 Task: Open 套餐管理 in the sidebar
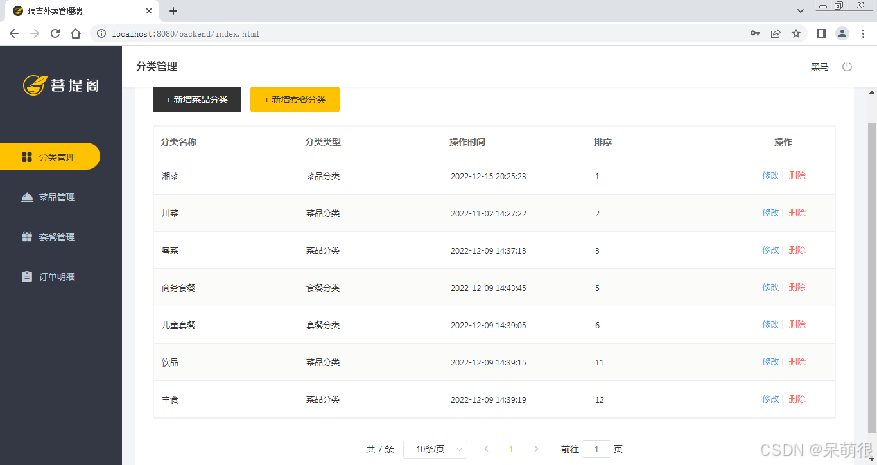click(x=48, y=237)
